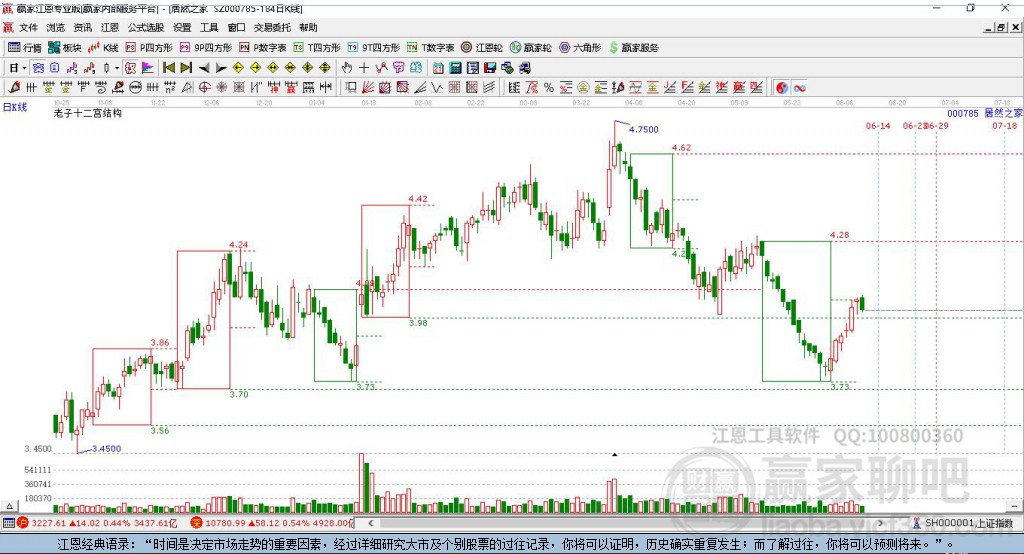
Task: Click the 10780.99 index value
Action: [224, 523]
